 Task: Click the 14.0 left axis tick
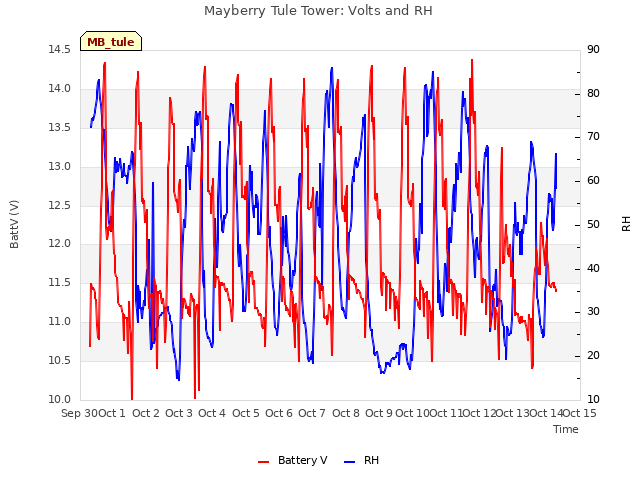59,89
